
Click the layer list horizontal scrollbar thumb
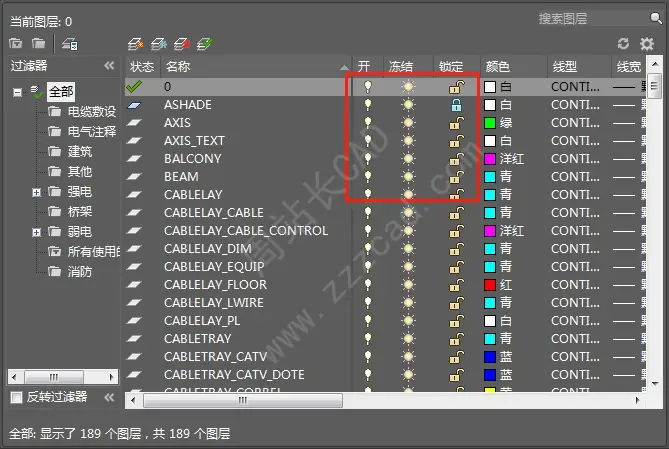[x=243, y=400]
